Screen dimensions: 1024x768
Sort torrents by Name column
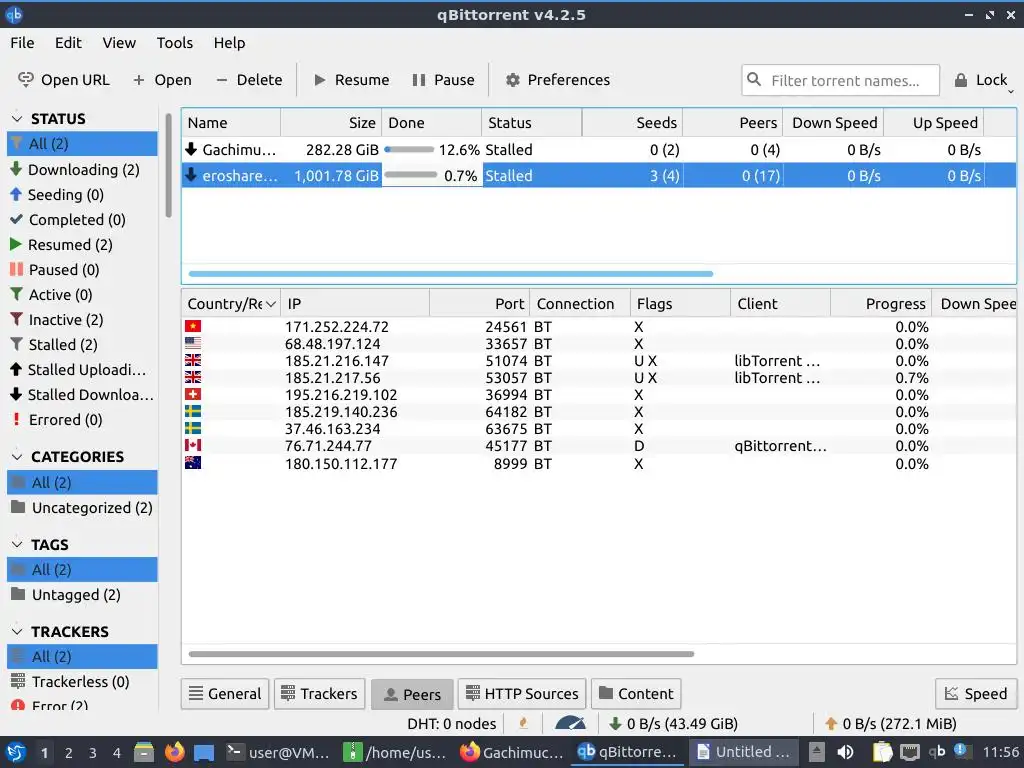231,123
